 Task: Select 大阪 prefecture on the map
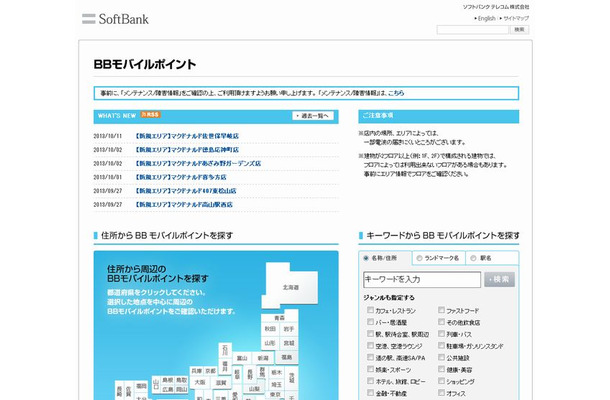200,382
